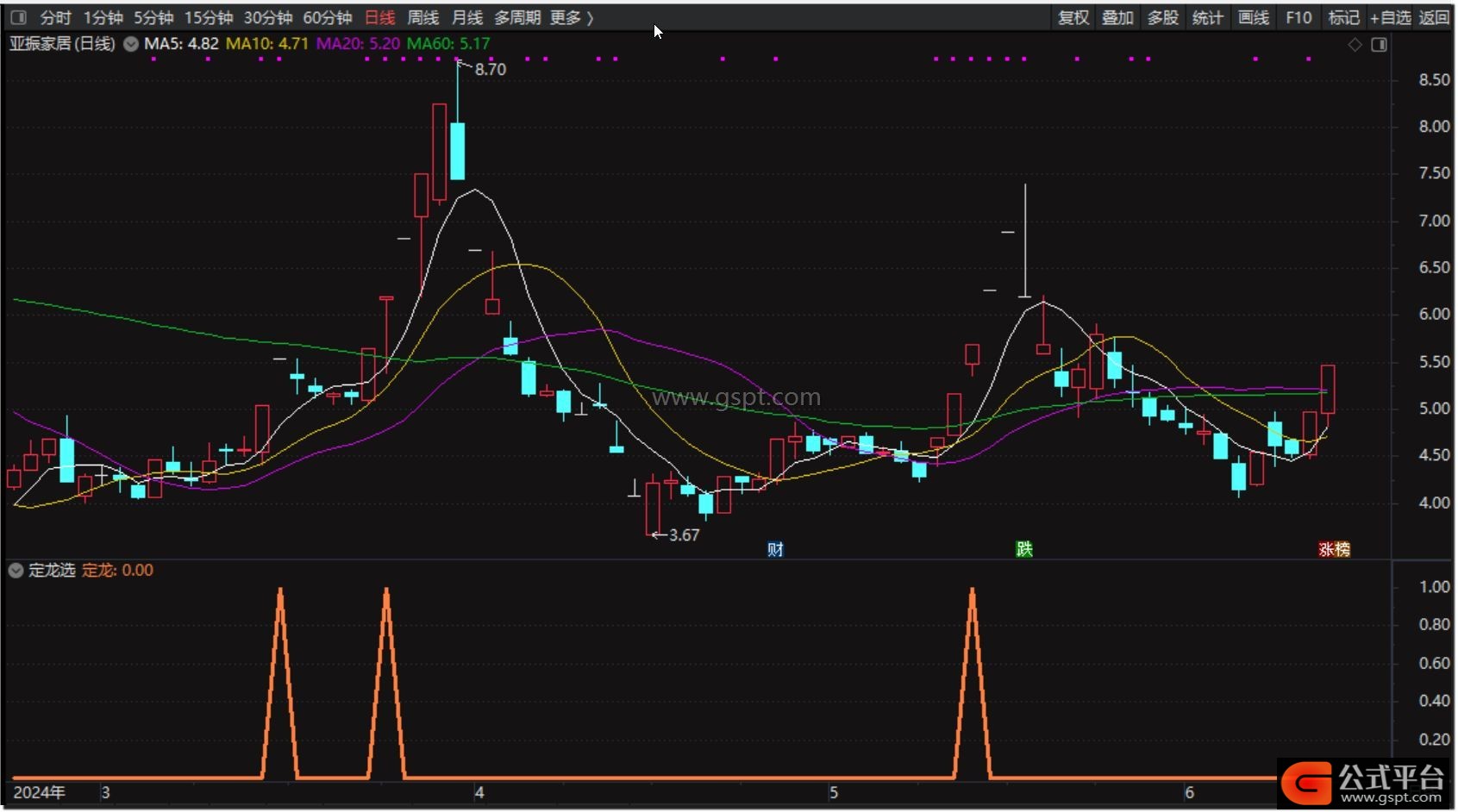This screenshot has height=812, width=1458.
Task: Select the 1分钟 period
Action: [103, 17]
